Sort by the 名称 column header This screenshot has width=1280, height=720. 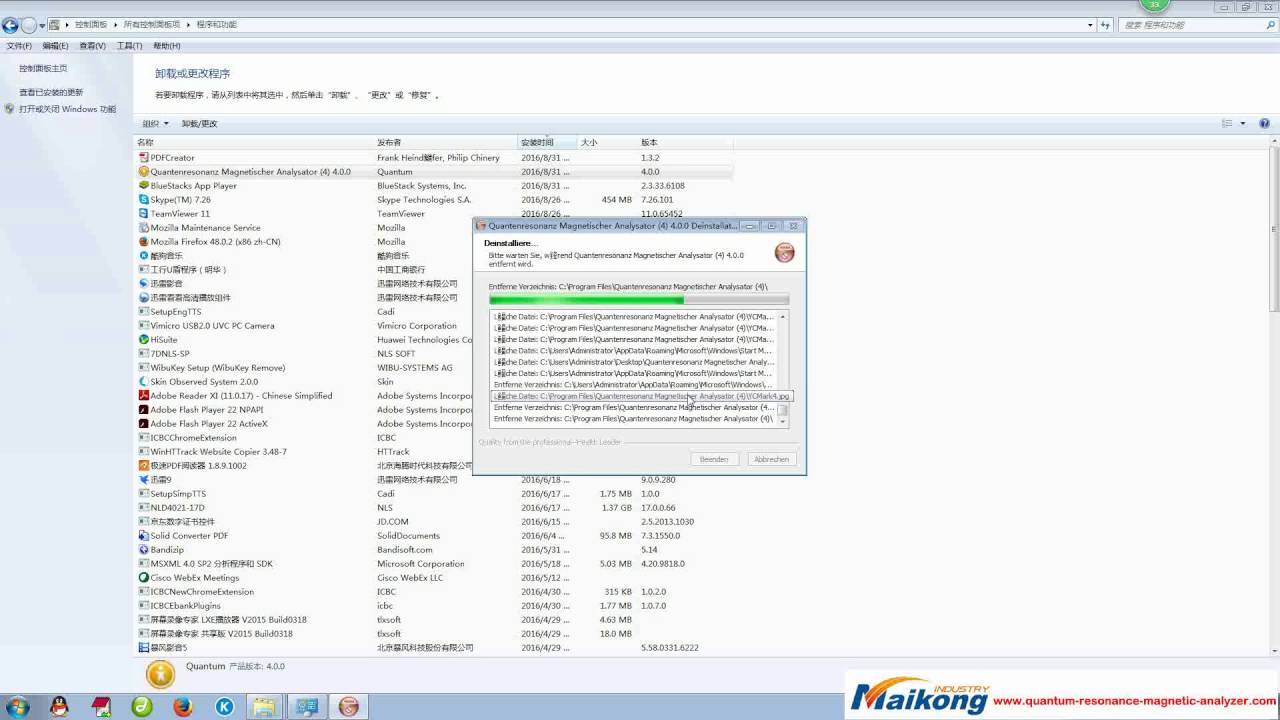pyautogui.click(x=255, y=143)
